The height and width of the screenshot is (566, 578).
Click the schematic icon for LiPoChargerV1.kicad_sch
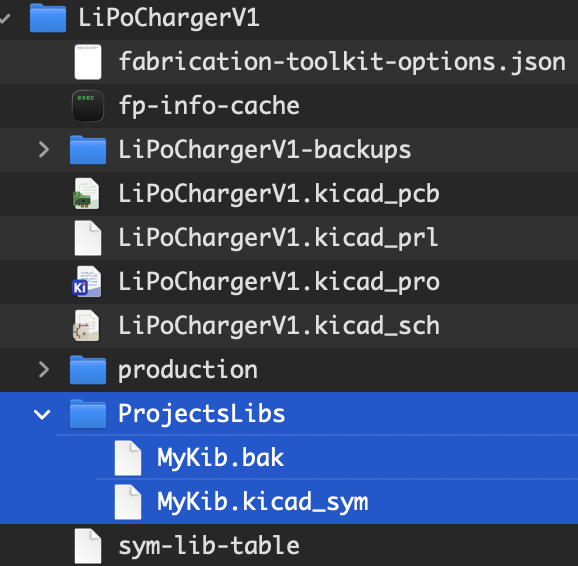coord(86,325)
